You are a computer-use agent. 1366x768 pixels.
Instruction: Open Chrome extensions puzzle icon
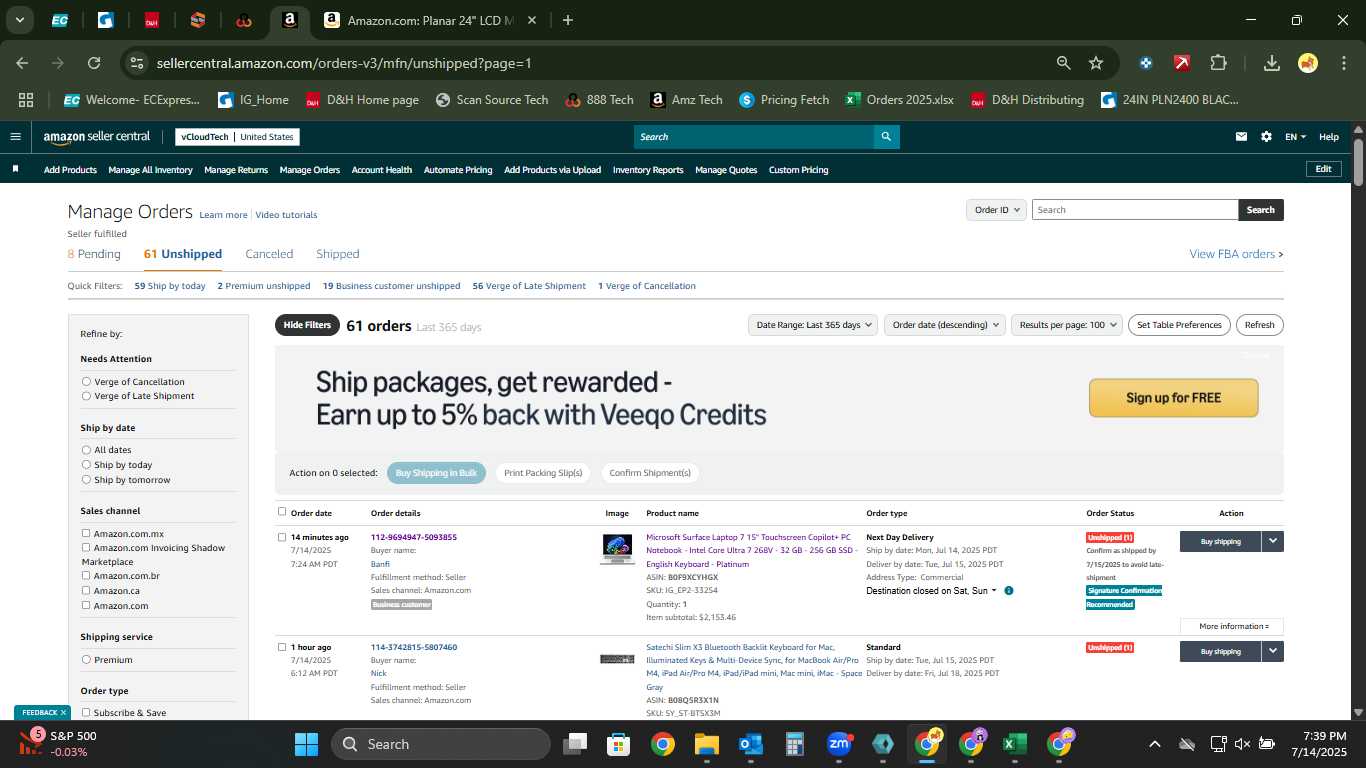coord(1218,63)
